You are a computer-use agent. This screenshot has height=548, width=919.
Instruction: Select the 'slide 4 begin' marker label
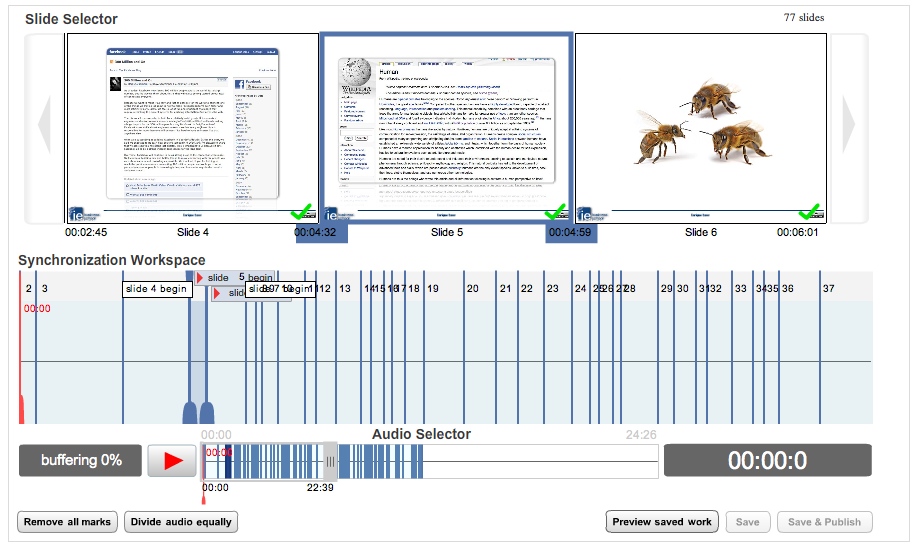[x=156, y=289]
